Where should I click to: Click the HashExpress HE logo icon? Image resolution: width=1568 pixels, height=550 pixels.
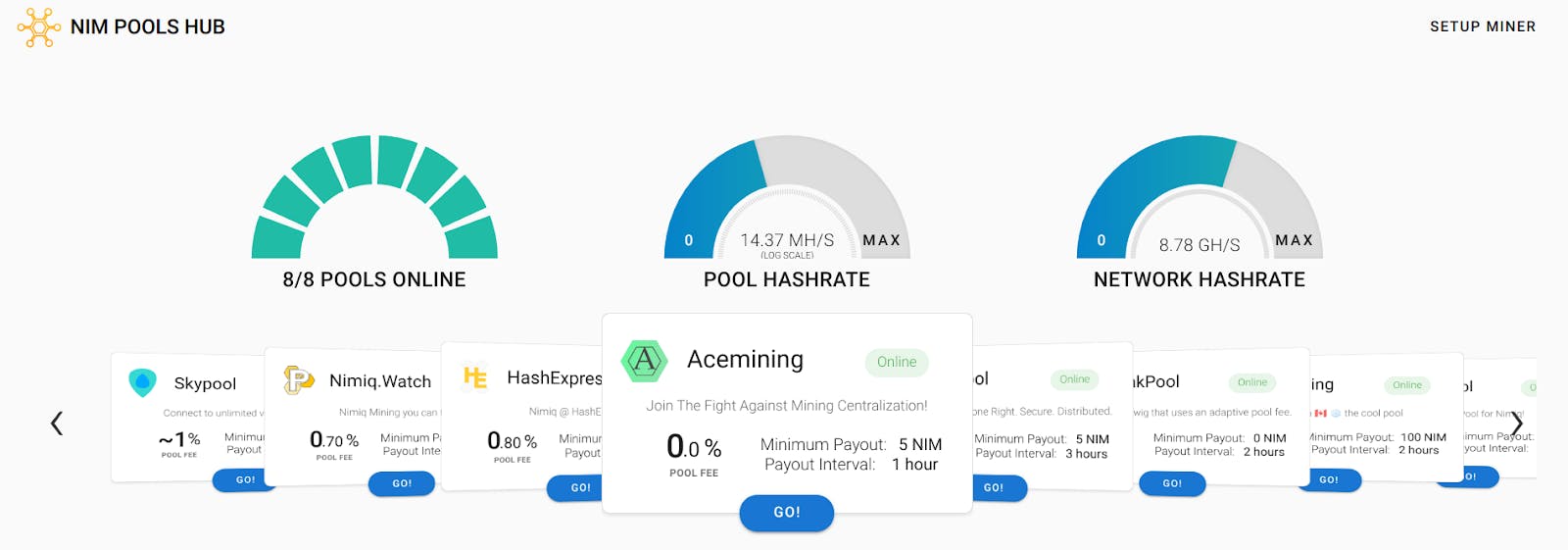point(475,377)
